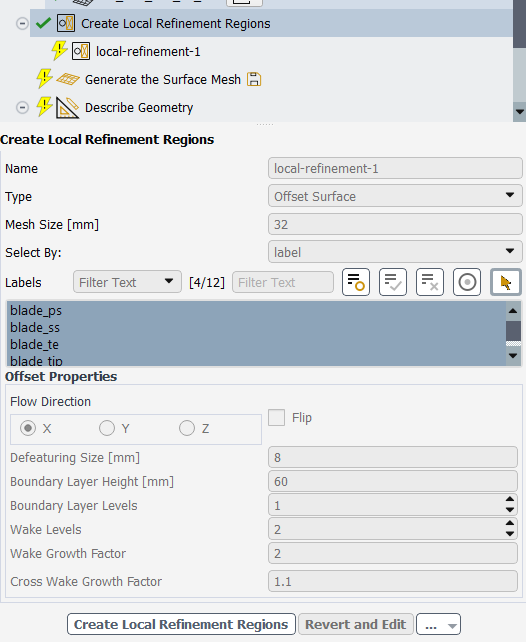The height and width of the screenshot is (642, 526).
Task: Click the Boundary Layer Levels spinner up arrow
Action: click(x=510, y=500)
